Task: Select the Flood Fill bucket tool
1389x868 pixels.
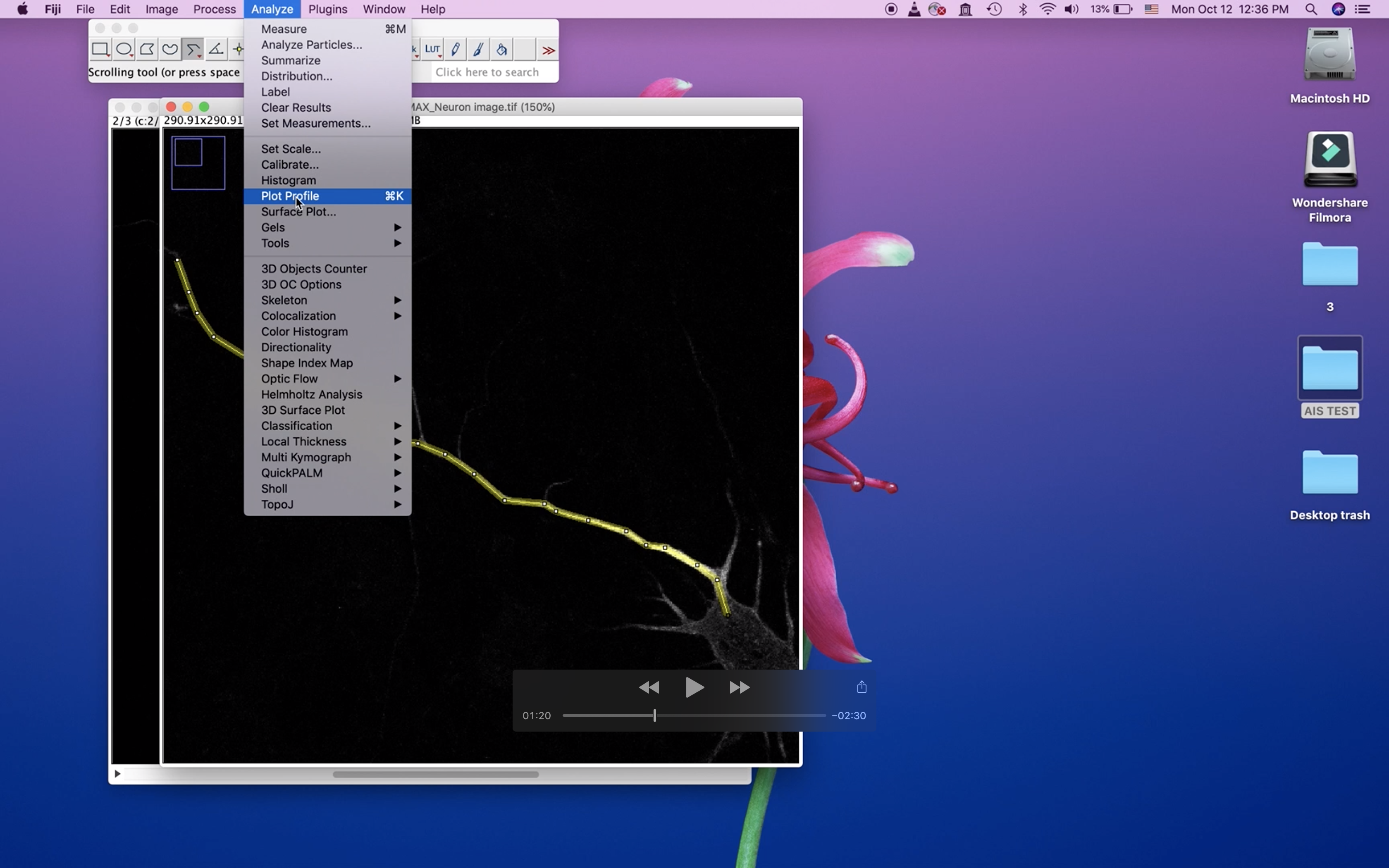Action: point(501,49)
